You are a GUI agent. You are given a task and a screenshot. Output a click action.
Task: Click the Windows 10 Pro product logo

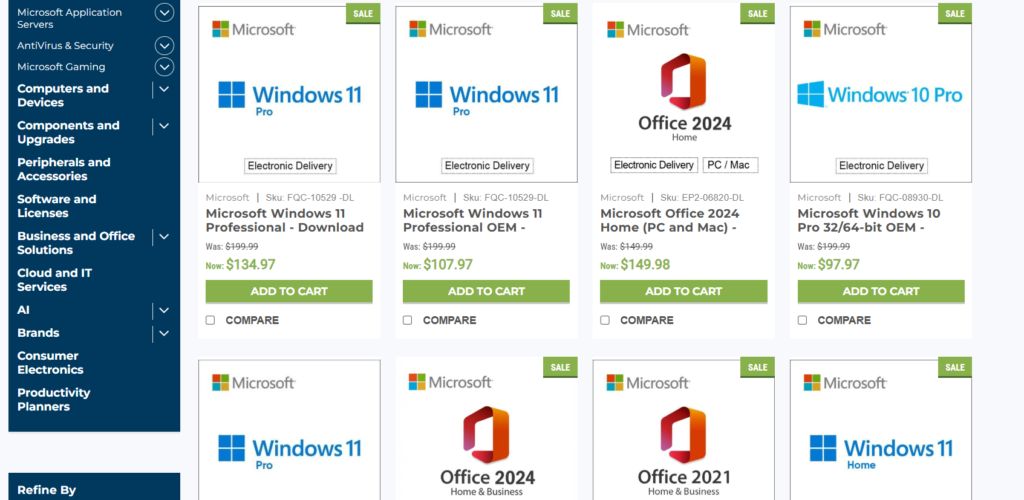tap(880, 95)
